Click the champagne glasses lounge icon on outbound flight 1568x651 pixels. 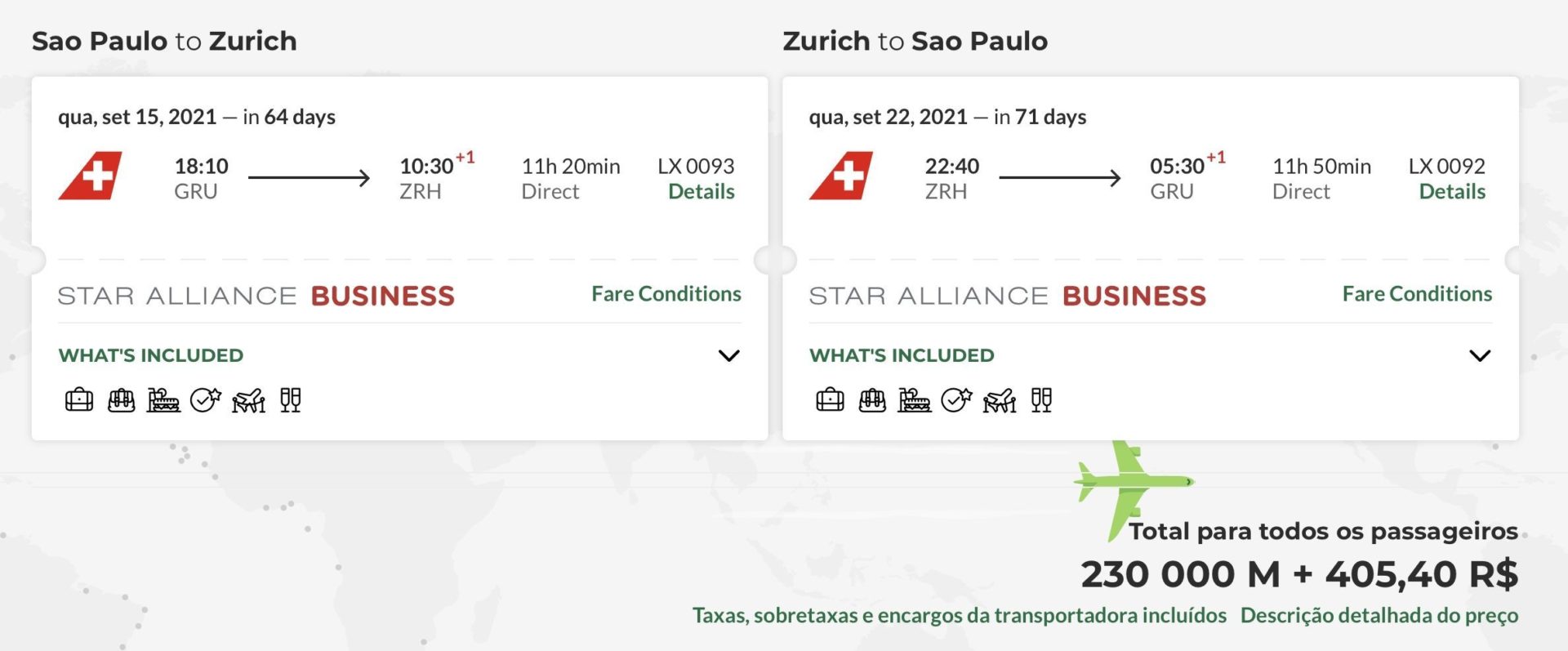[291, 400]
